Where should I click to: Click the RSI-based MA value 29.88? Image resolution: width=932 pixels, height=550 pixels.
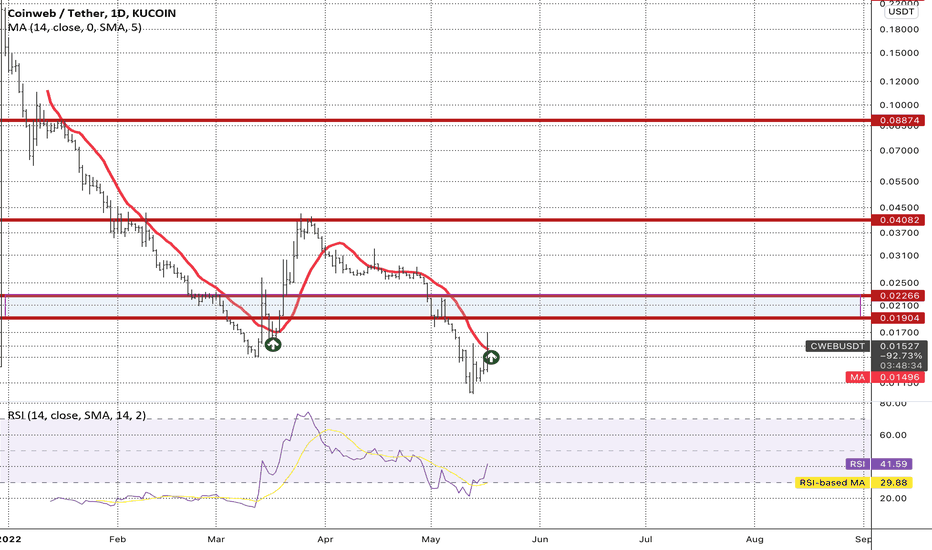(x=893, y=483)
